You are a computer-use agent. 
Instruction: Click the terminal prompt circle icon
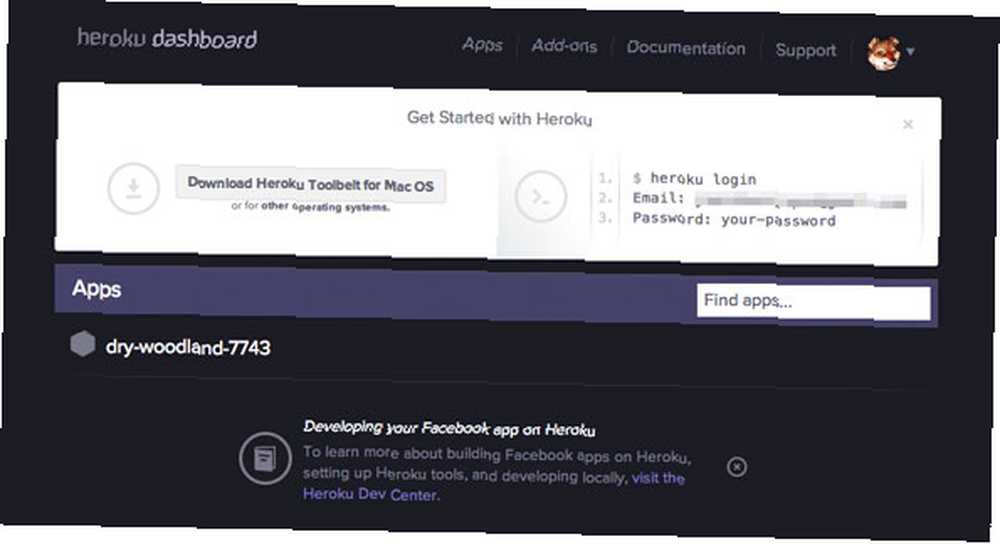pos(541,197)
